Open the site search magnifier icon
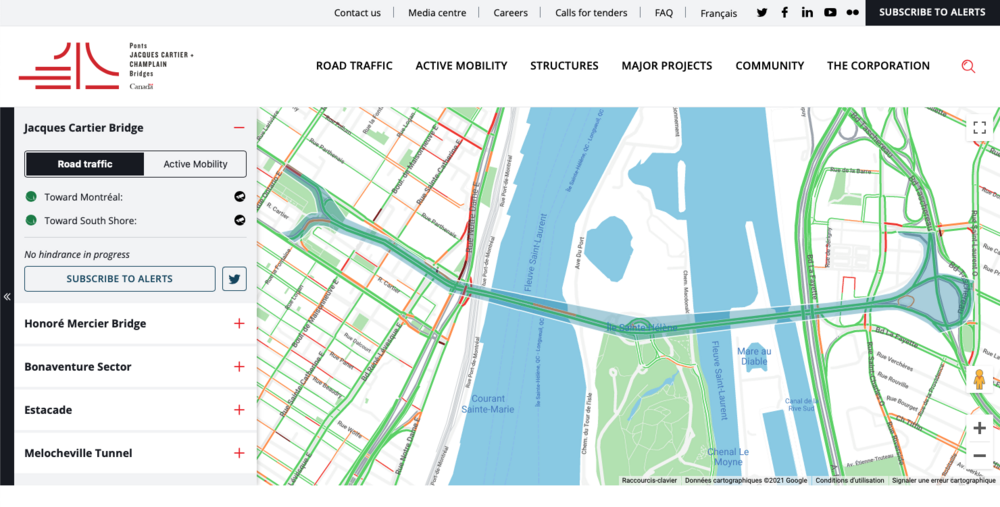 tap(968, 66)
